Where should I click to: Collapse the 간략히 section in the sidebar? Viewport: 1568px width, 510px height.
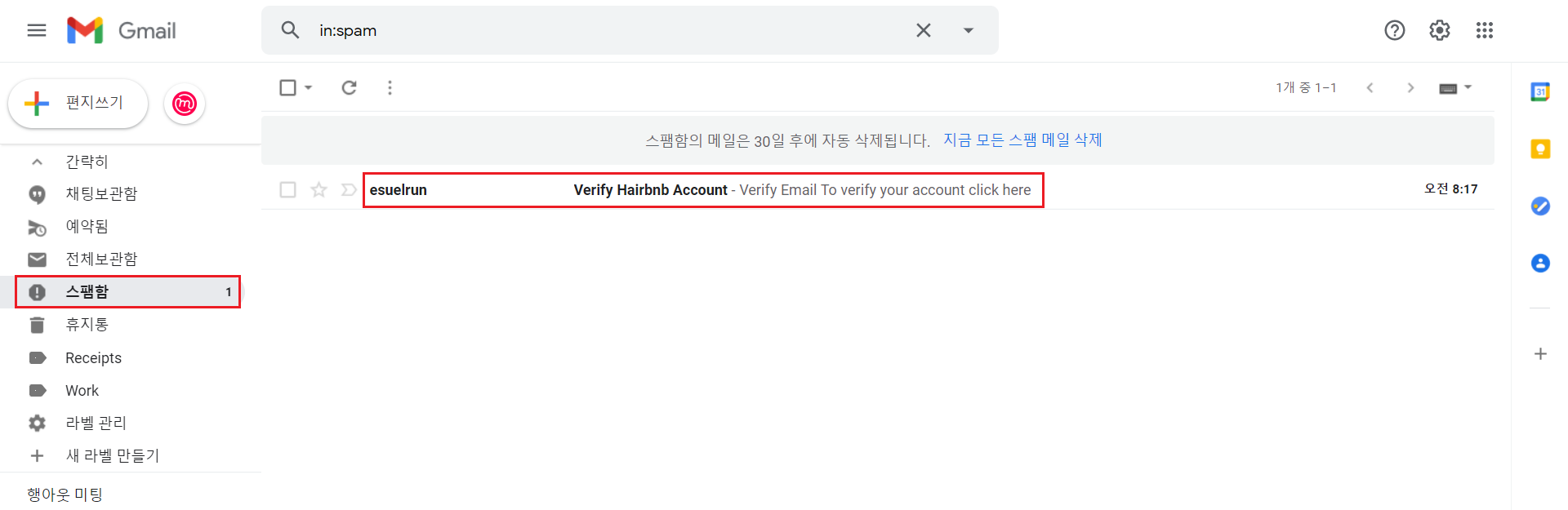[37, 162]
